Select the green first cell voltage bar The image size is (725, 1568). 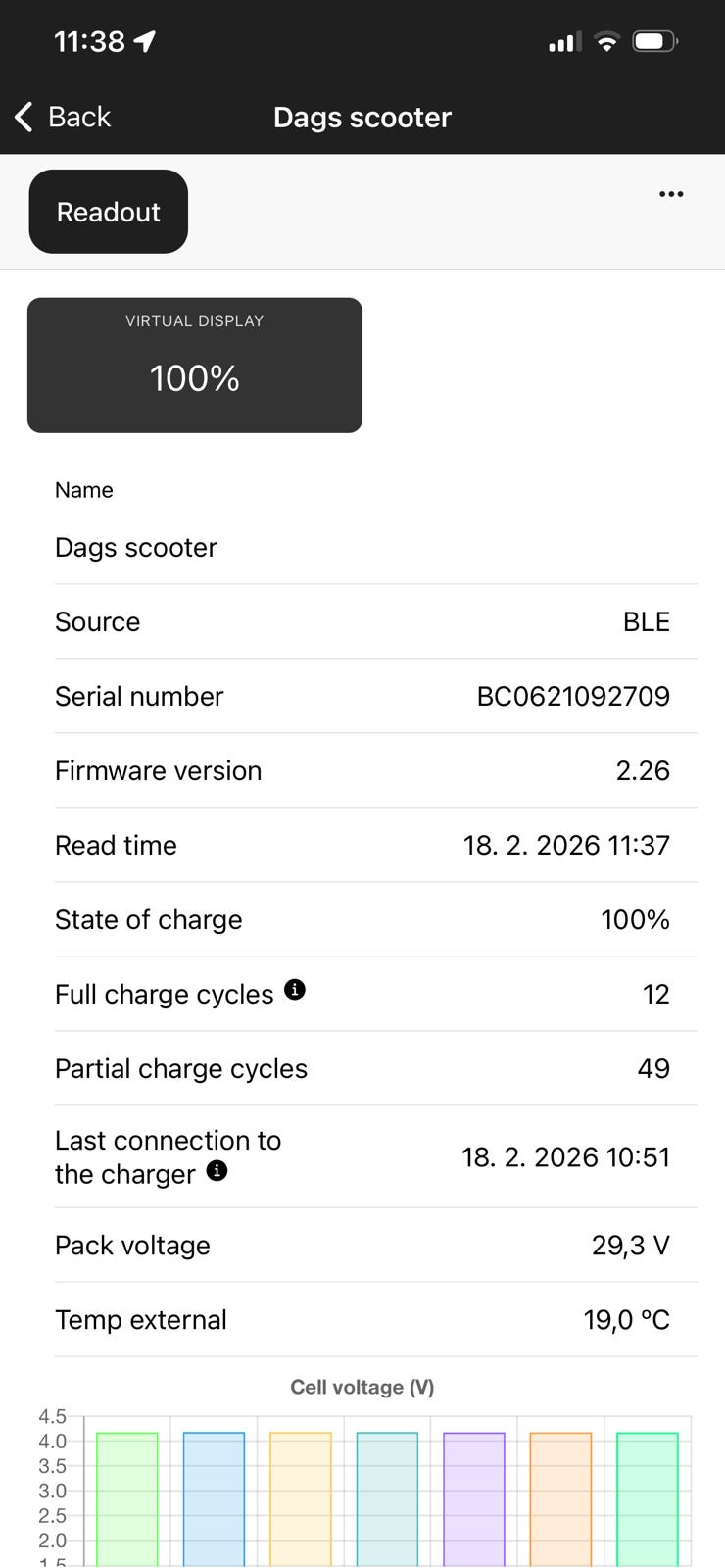point(127,1497)
